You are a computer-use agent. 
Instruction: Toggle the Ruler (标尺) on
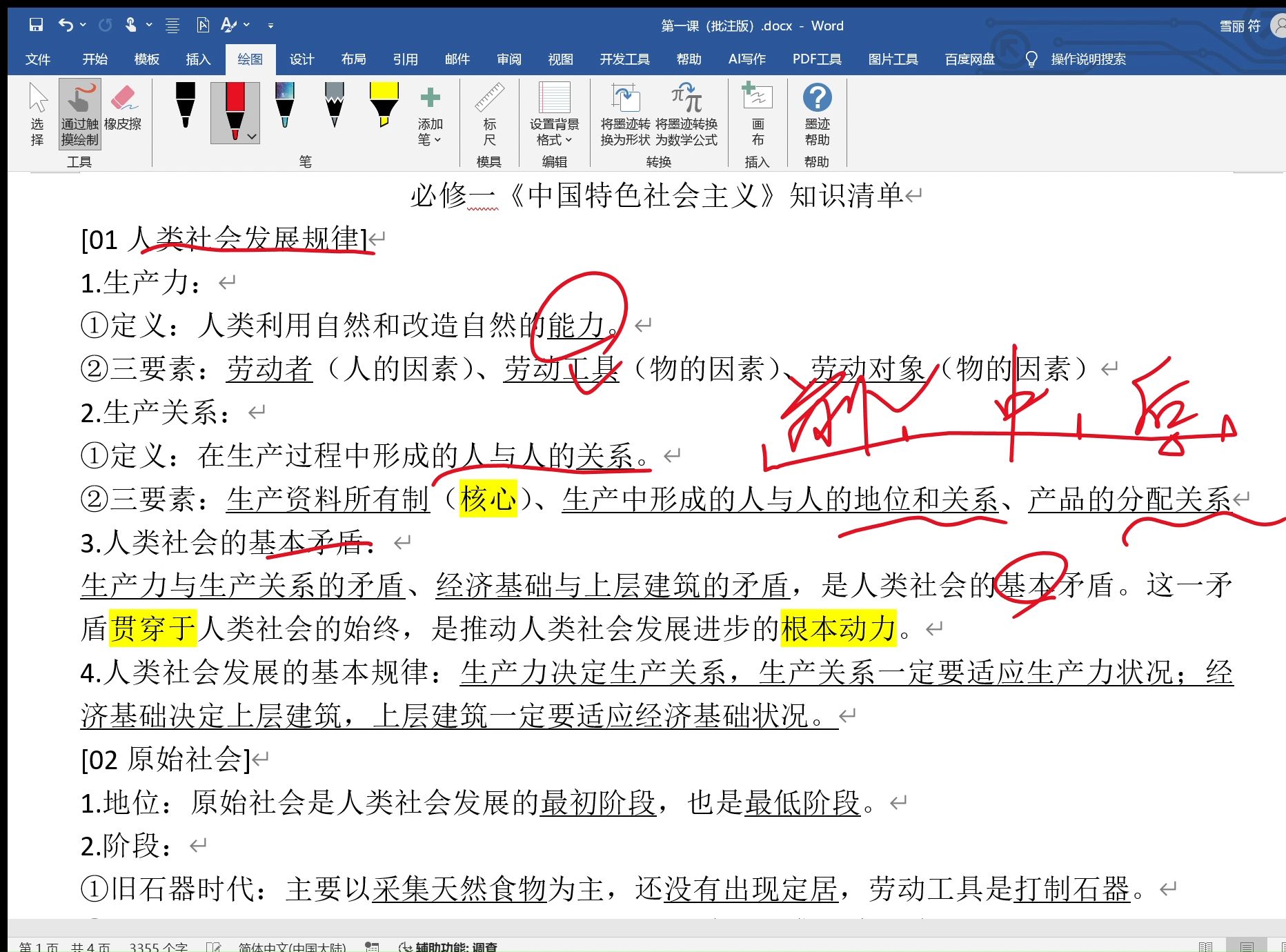tap(490, 117)
